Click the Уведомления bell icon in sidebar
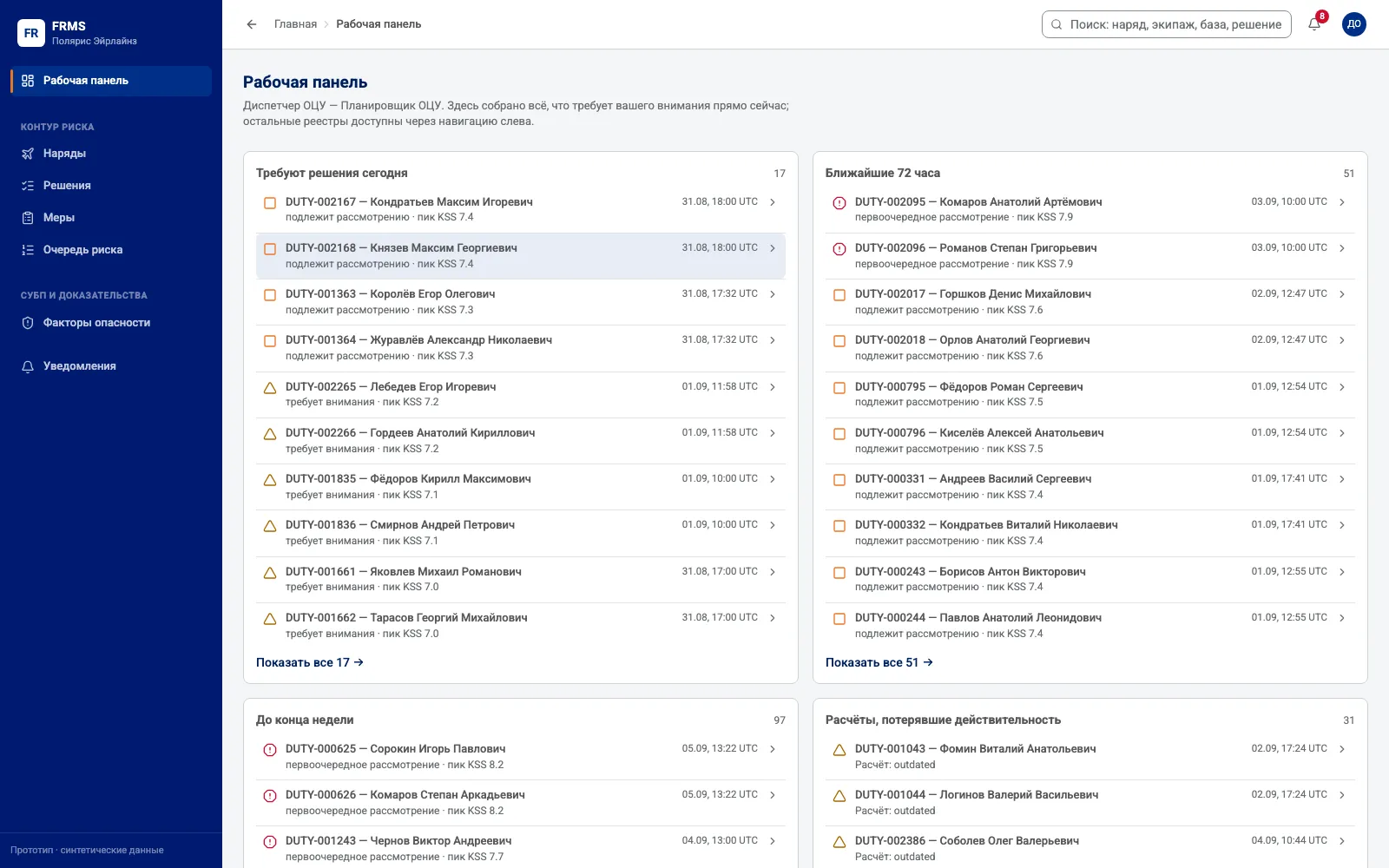The width and height of the screenshot is (1389, 868). (x=28, y=366)
